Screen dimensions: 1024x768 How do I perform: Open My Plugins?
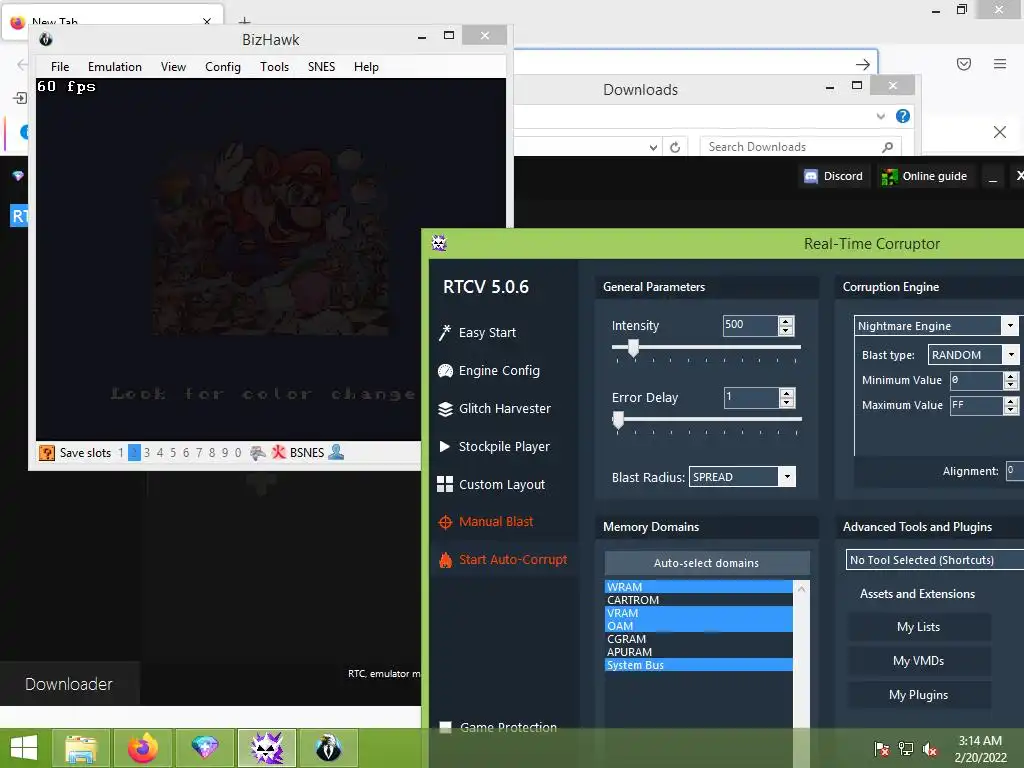tap(918, 695)
